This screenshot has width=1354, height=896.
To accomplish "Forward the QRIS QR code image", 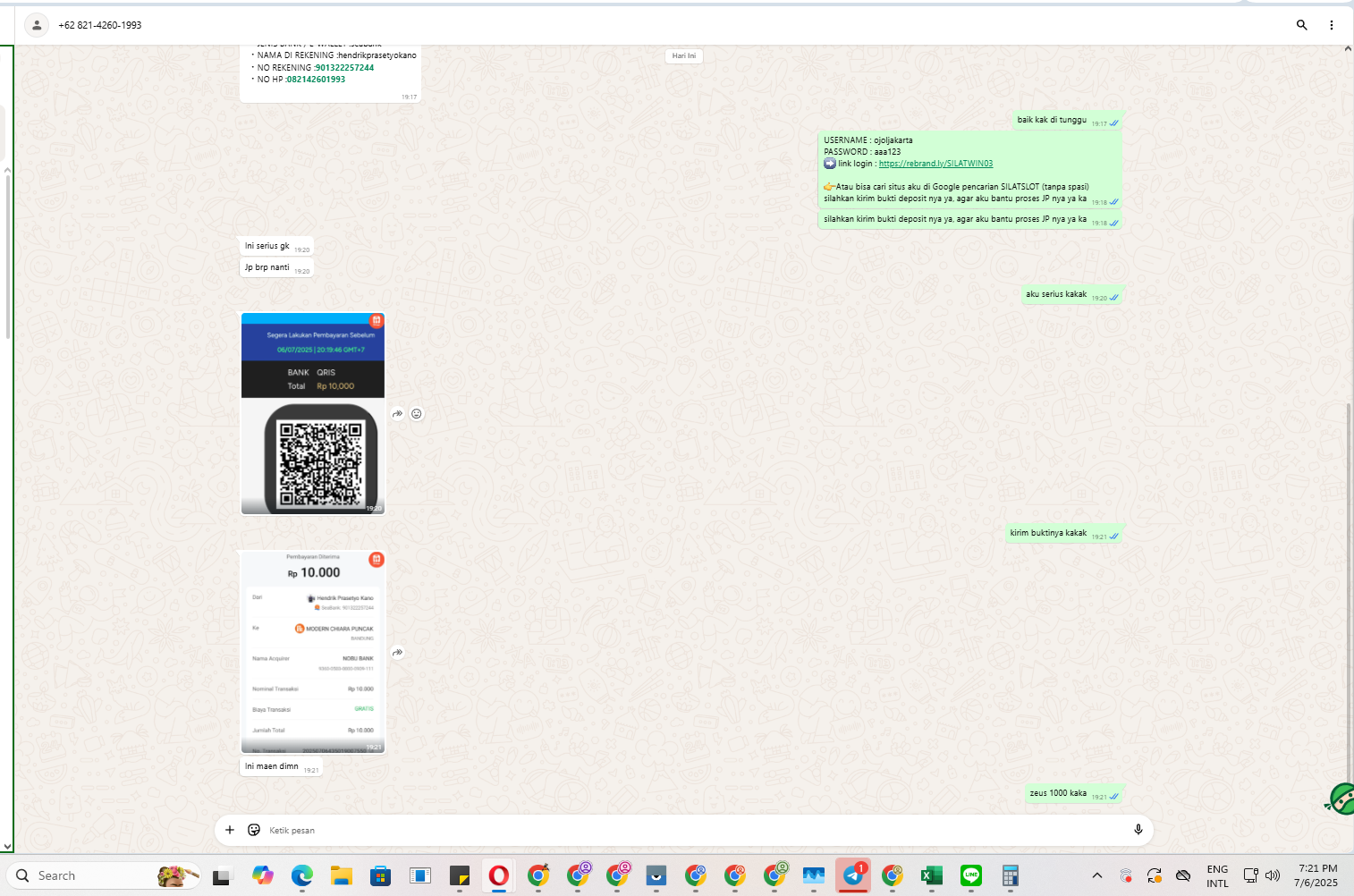I will [397, 414].
